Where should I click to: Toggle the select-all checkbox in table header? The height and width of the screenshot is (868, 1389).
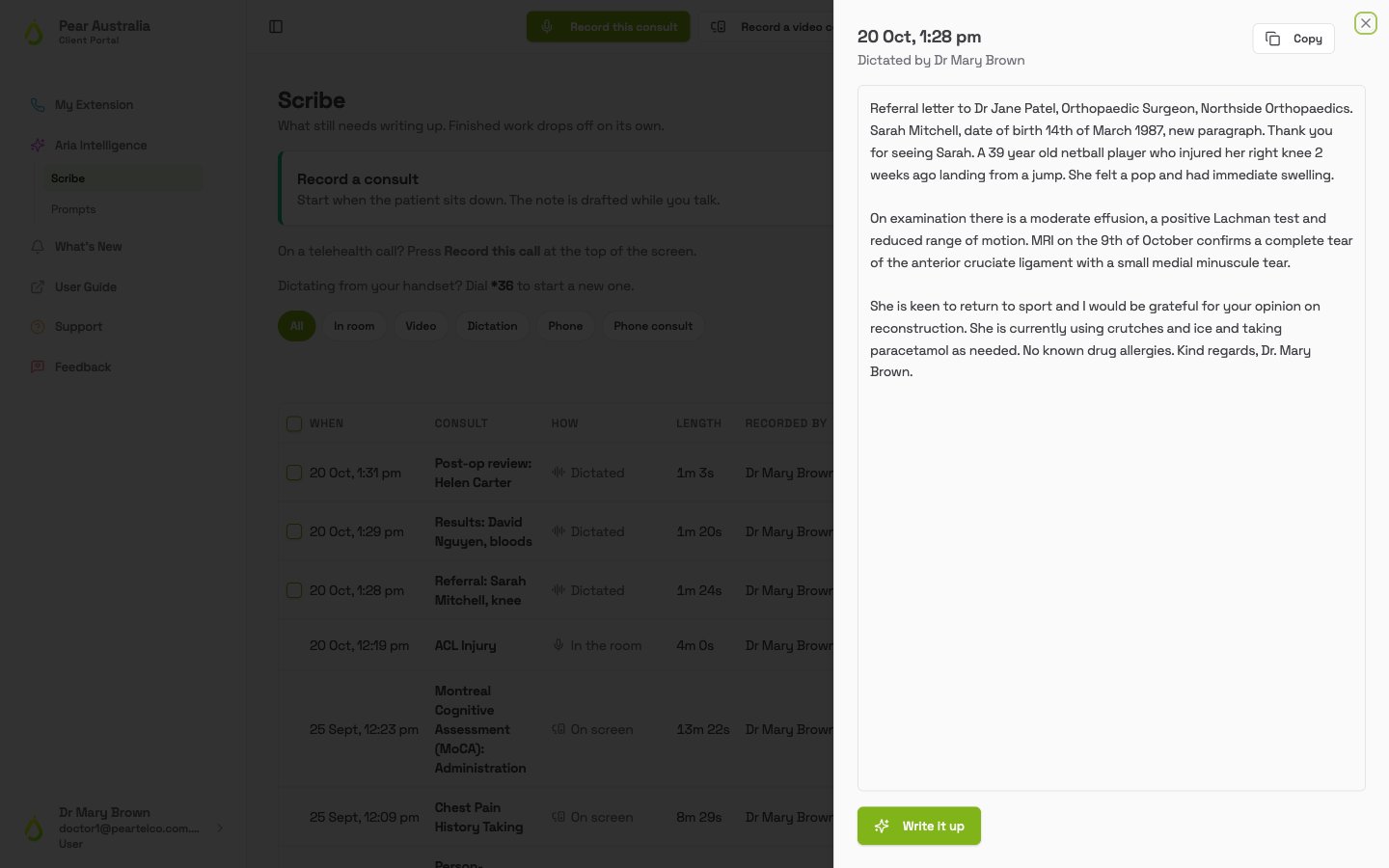click(294, 423)
